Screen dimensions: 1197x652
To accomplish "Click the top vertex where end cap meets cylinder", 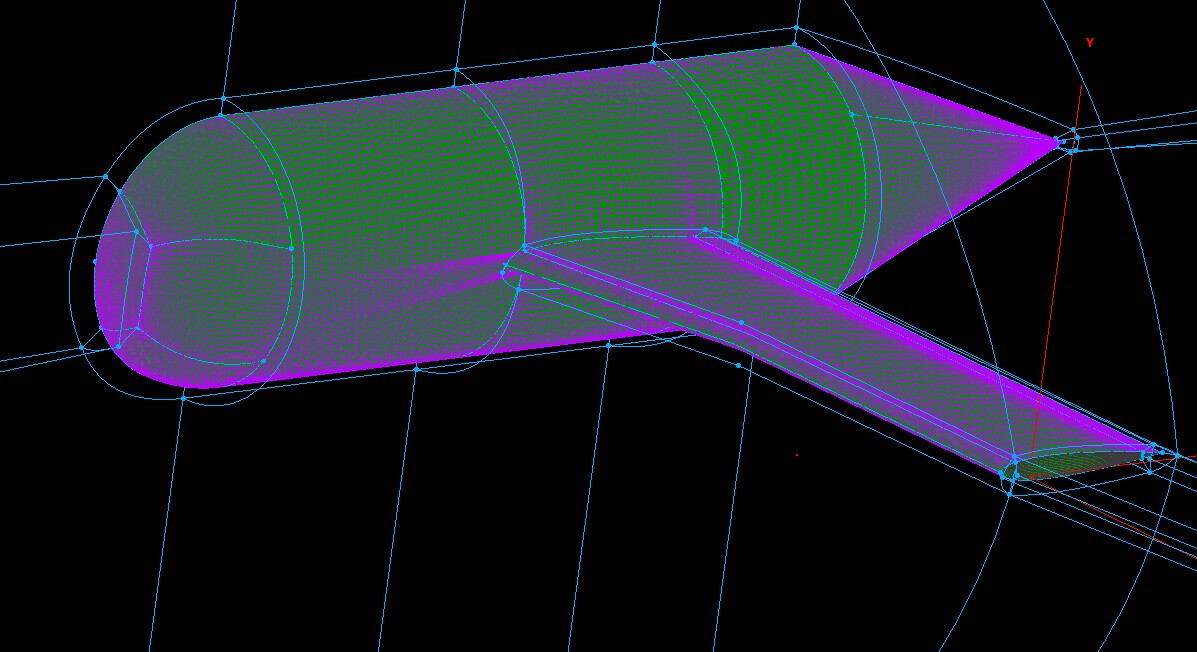I will 222,116.
